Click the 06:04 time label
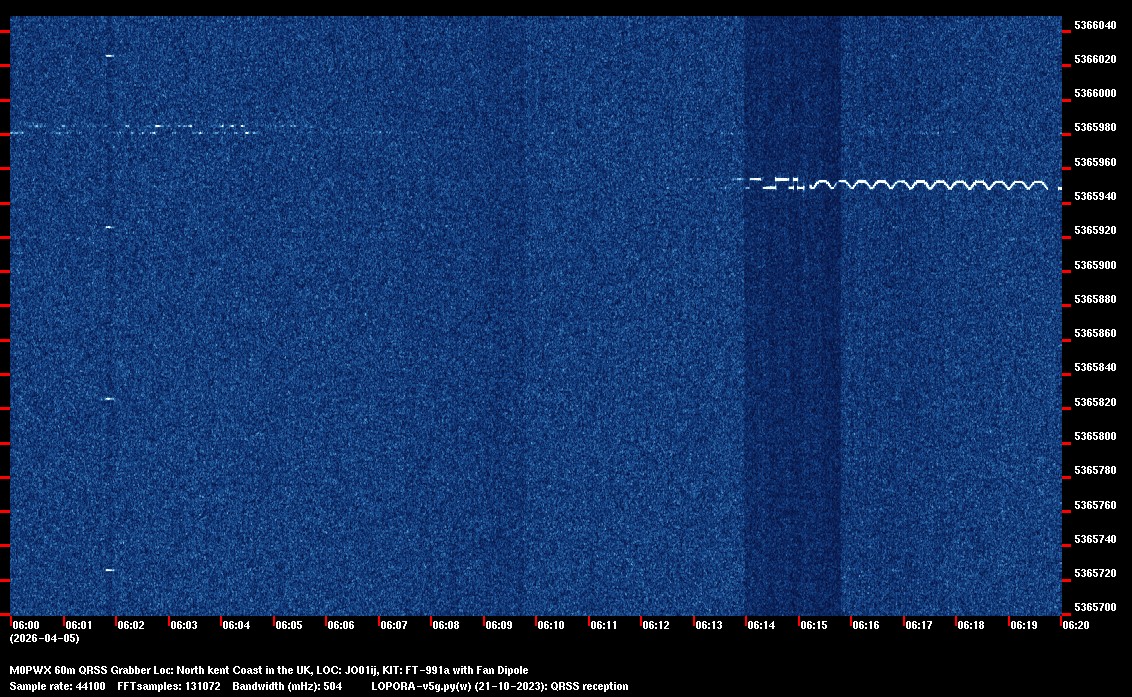Image resolution: width=1132 pixels, height=697 pixels. [x=236, y=625]
